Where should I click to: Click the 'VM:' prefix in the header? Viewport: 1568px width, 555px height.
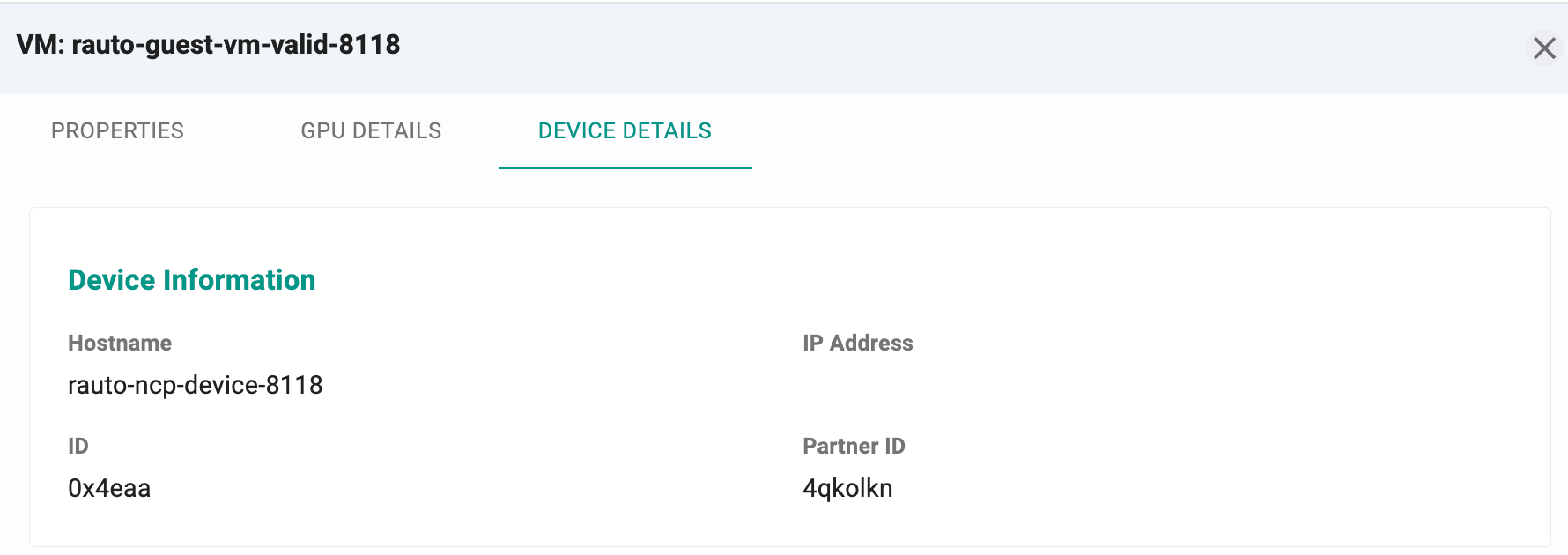pos(41,45)
